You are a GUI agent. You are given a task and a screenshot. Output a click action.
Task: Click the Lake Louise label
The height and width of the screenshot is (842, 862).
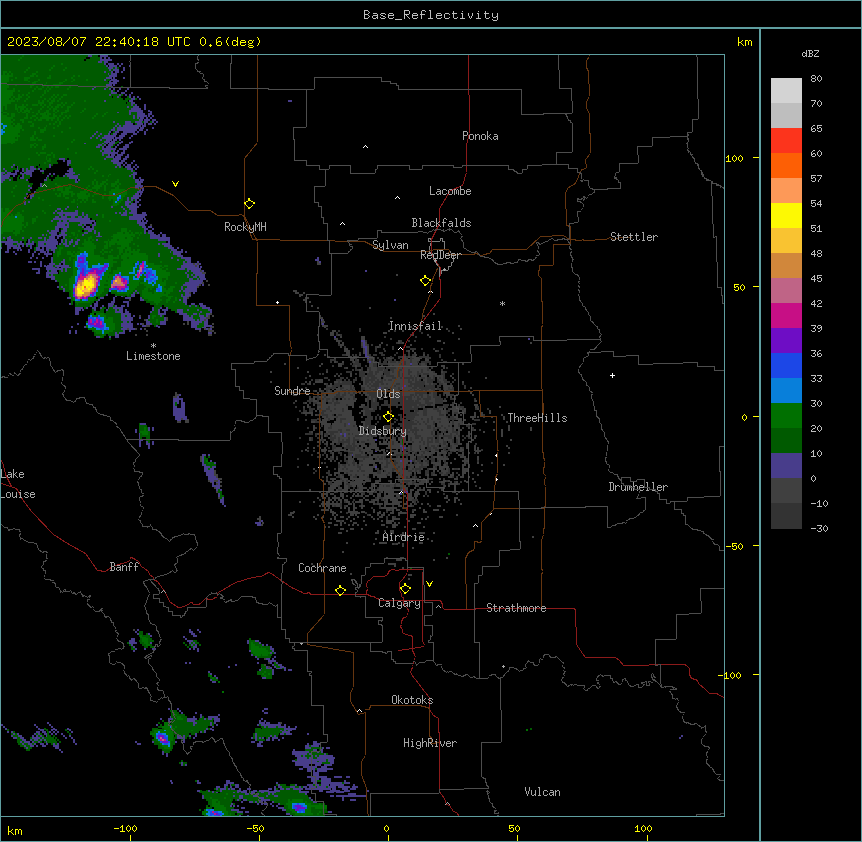point(18,484)
